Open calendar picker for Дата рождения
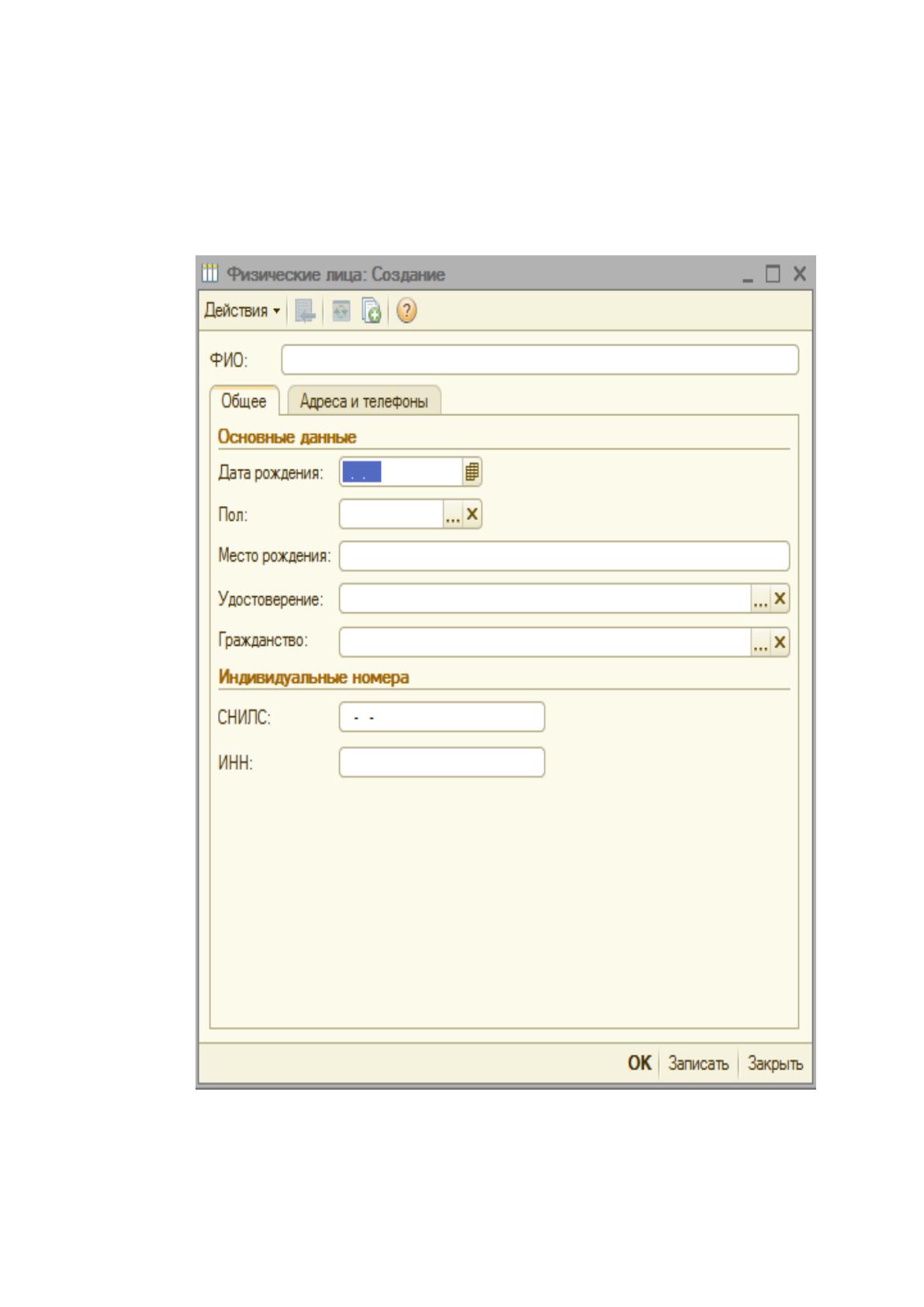The image size is (924, 1307). 472,472
